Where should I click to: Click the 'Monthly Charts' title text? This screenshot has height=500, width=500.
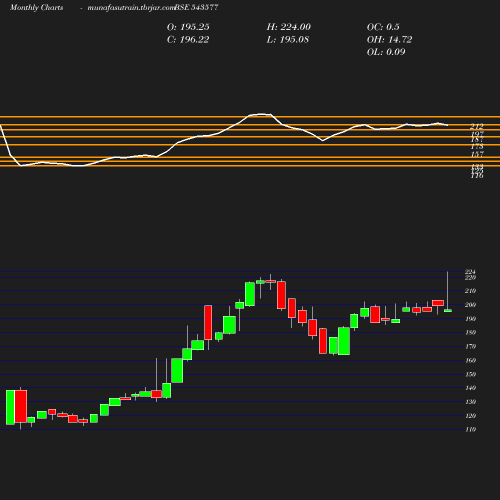pyautogui.click(x=37, y=7)
